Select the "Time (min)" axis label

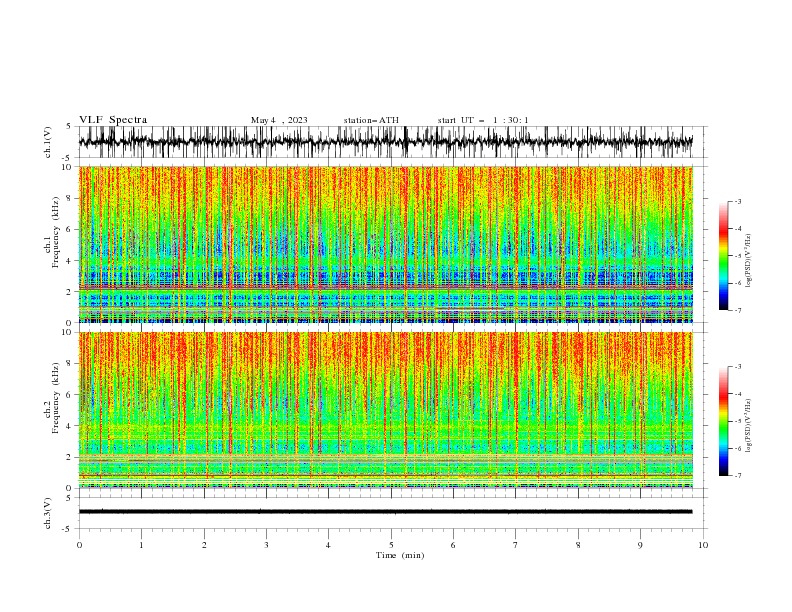(x=400, y=555)
